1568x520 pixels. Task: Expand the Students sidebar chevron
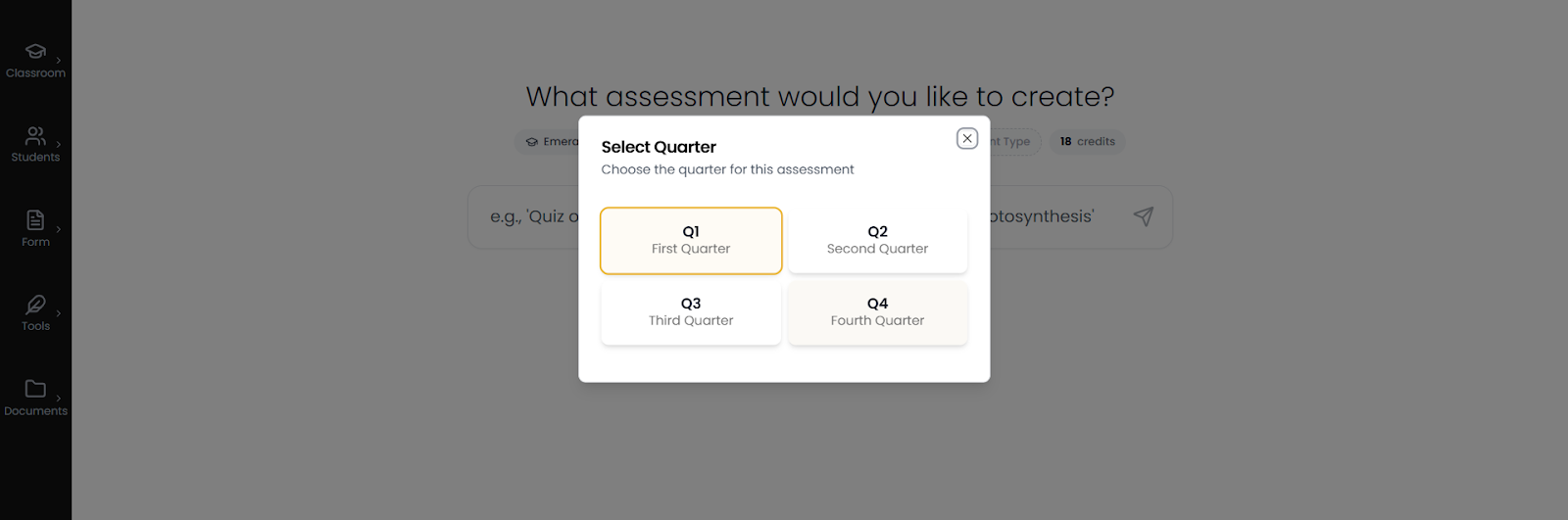(x=59, y=145)
